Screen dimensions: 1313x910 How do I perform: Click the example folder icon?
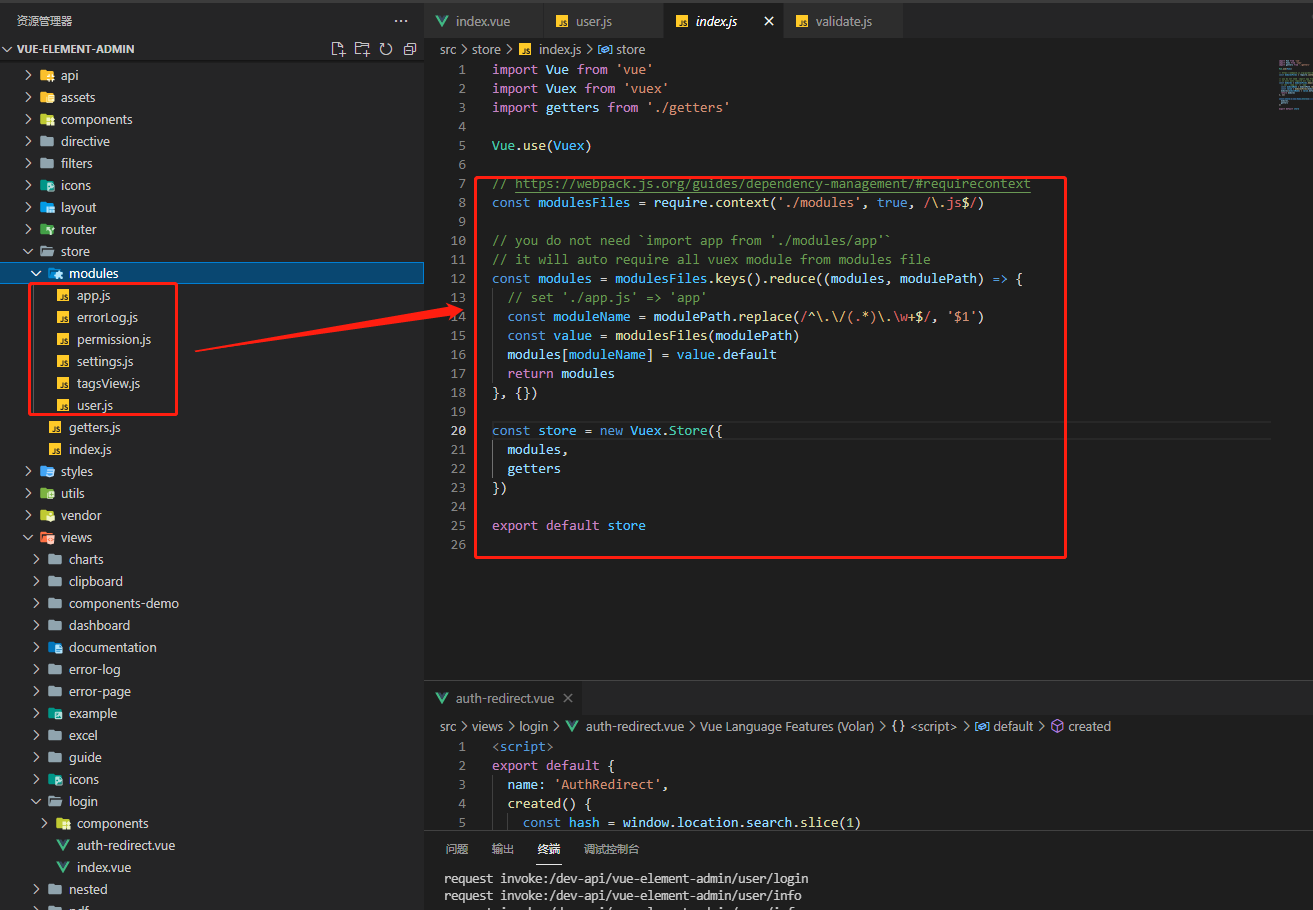click(55, 713)
